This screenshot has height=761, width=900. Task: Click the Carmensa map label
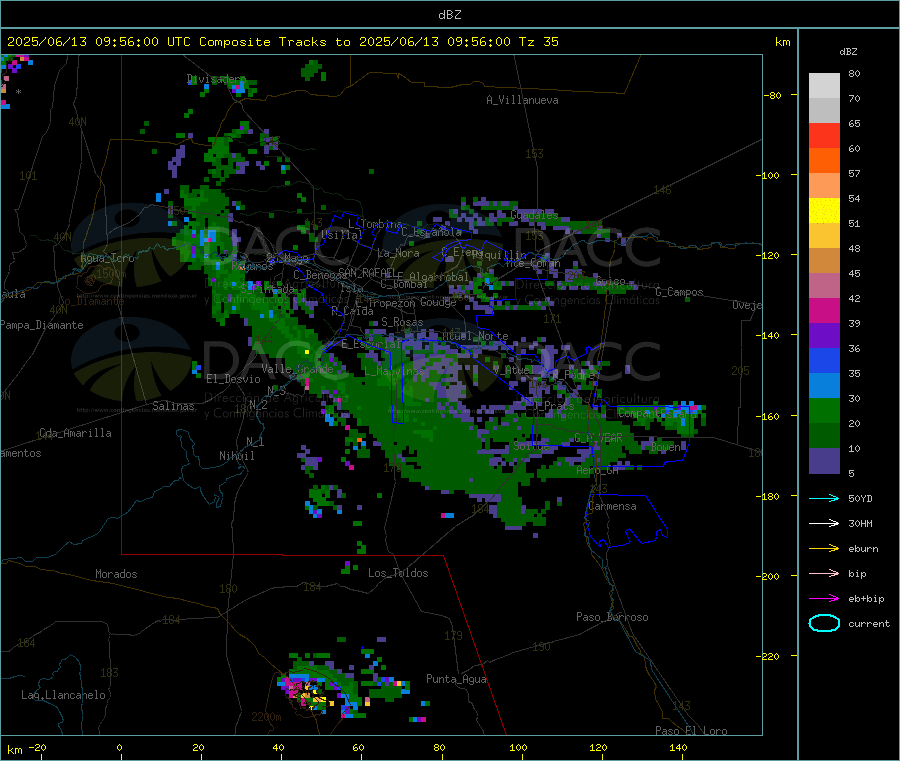[x=612, y=506]
